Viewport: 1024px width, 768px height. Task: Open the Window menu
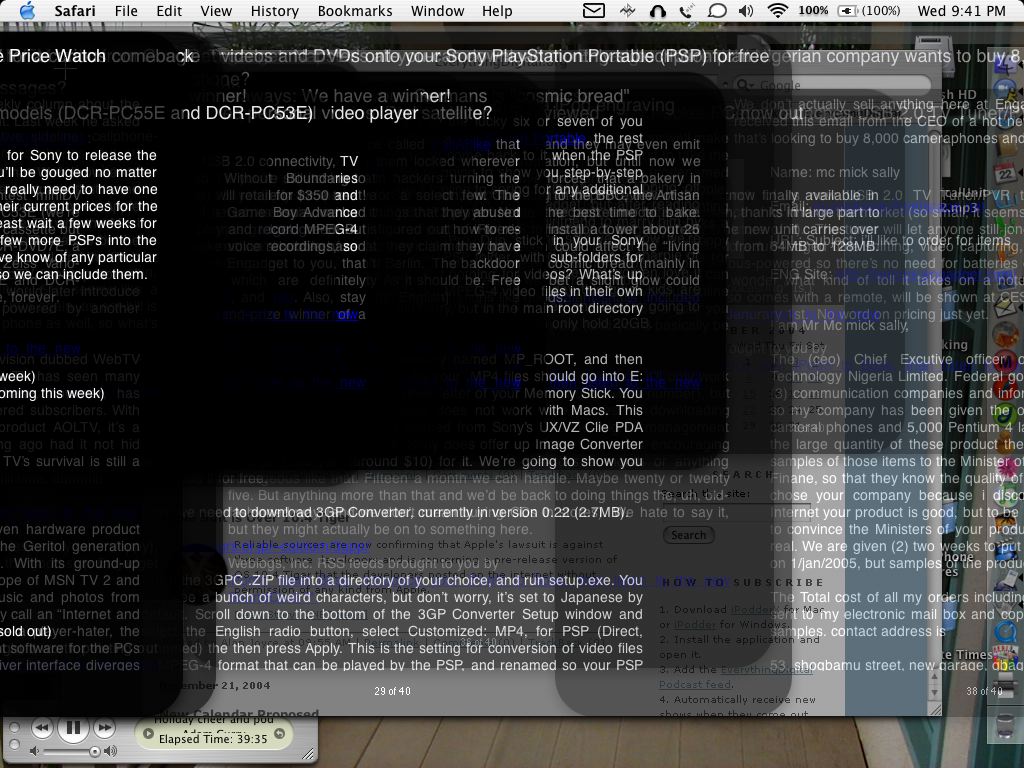(x=438, y=11)
